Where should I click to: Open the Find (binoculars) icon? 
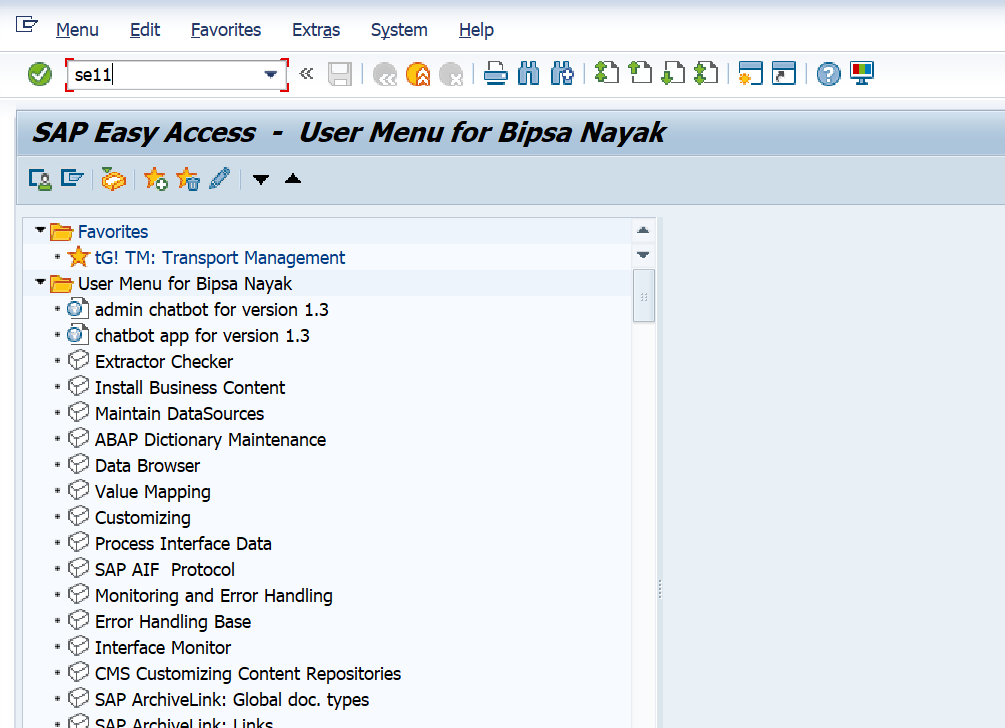(x=528, y=74)
